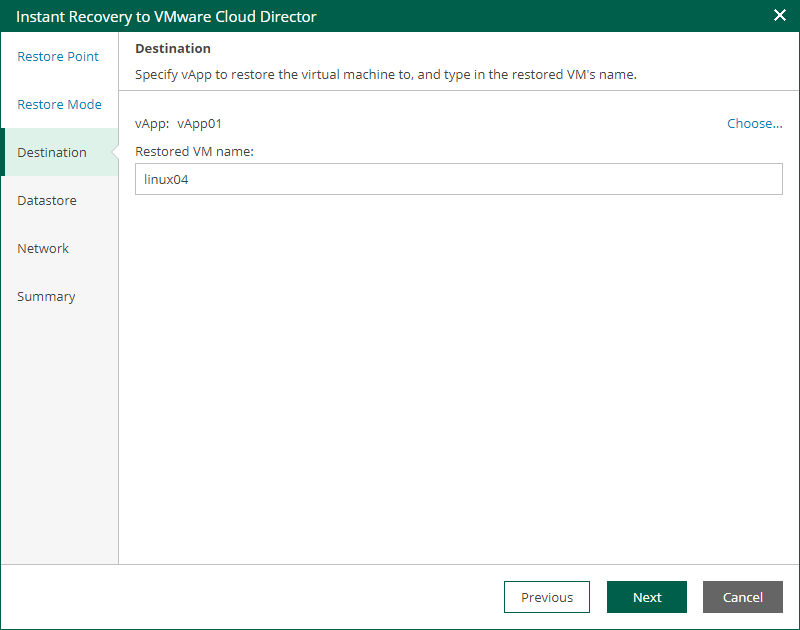Open the Summary step
The image size is (800, 630).
click(x=46, y=296)
